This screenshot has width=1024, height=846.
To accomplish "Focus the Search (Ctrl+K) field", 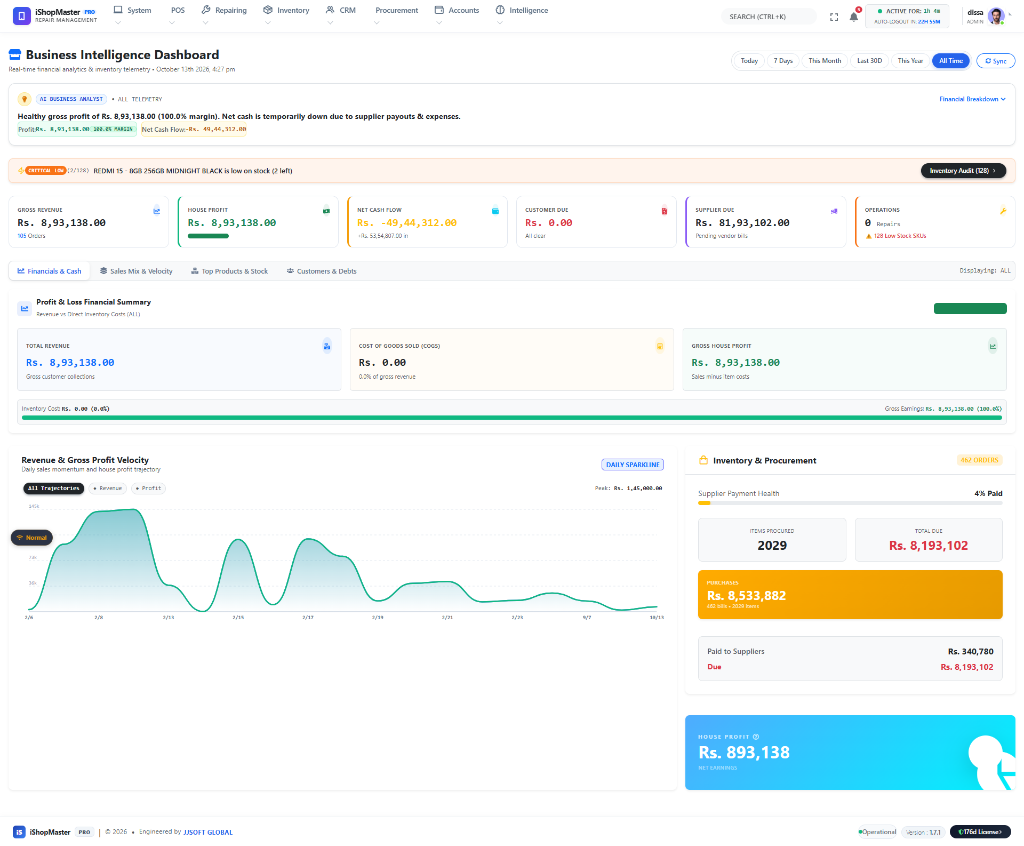I will [x=769, y=16].
